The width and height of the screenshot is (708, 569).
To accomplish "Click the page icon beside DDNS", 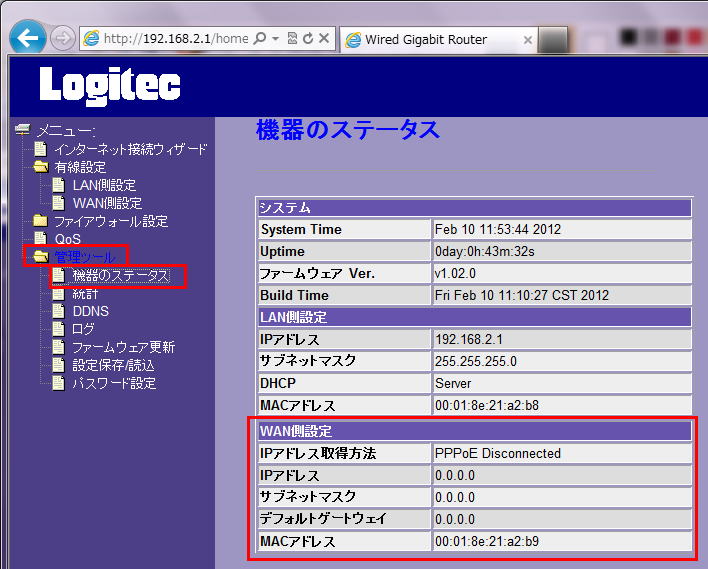I will click(x=58, y=311).
